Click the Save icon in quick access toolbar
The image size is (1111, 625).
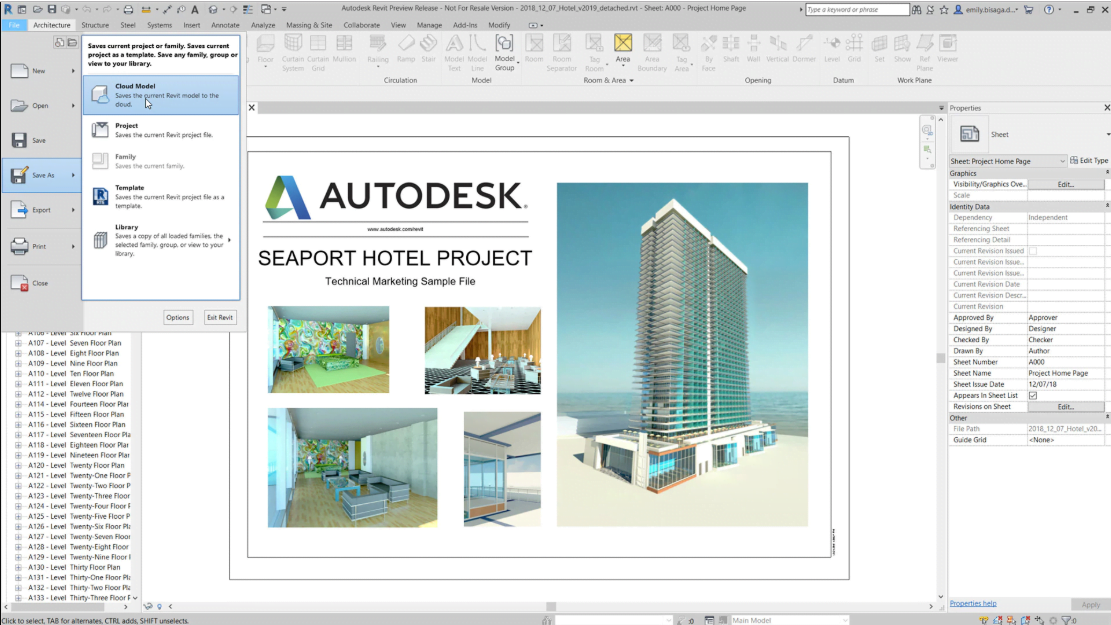52,9
